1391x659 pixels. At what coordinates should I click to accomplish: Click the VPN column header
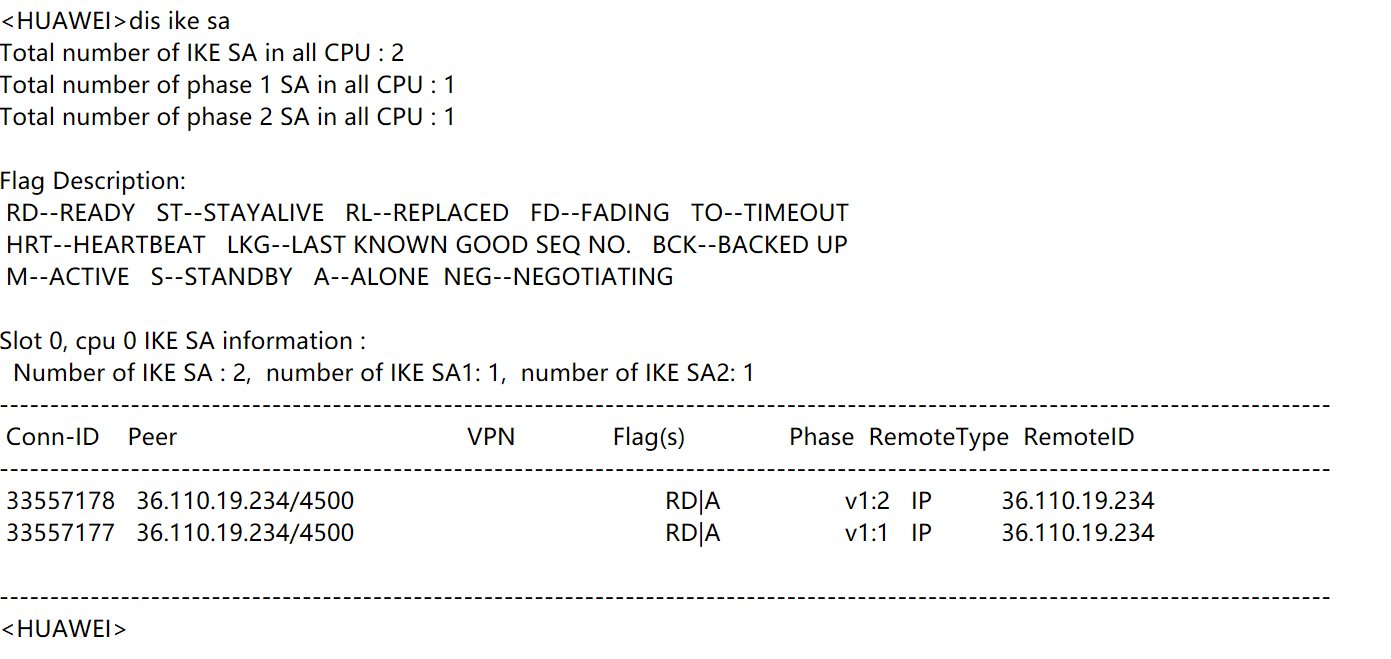click(491, 437)
